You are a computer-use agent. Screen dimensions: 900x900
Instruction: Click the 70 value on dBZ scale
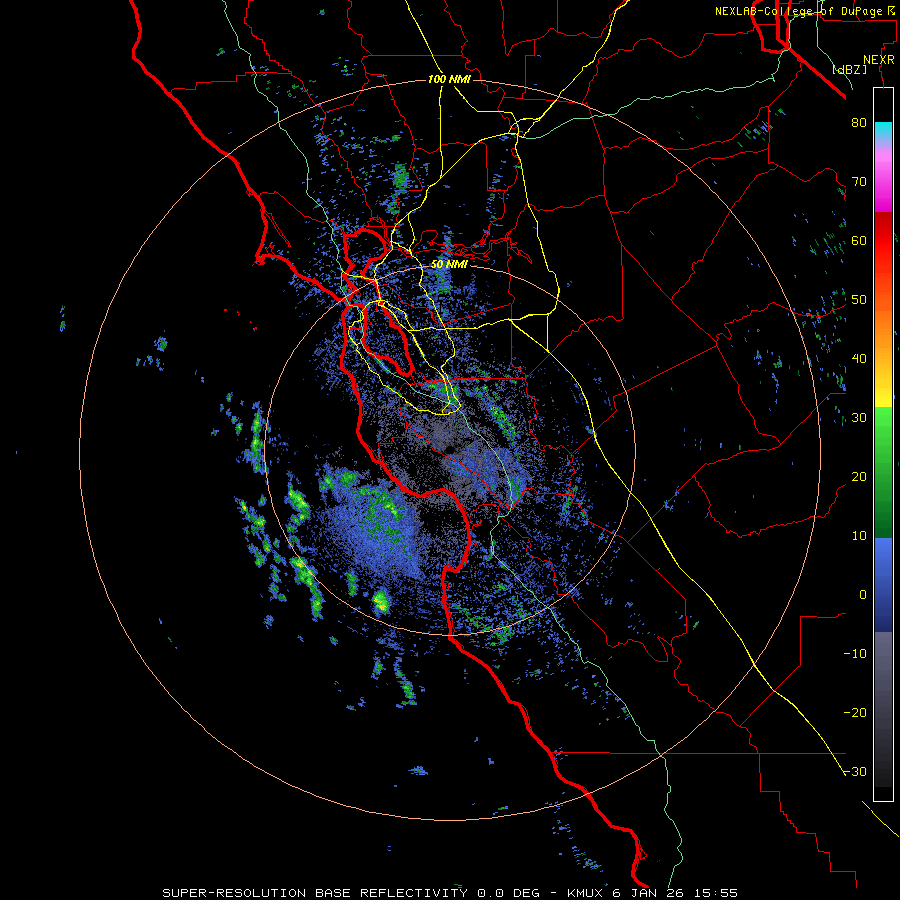[x=859, y=182]
